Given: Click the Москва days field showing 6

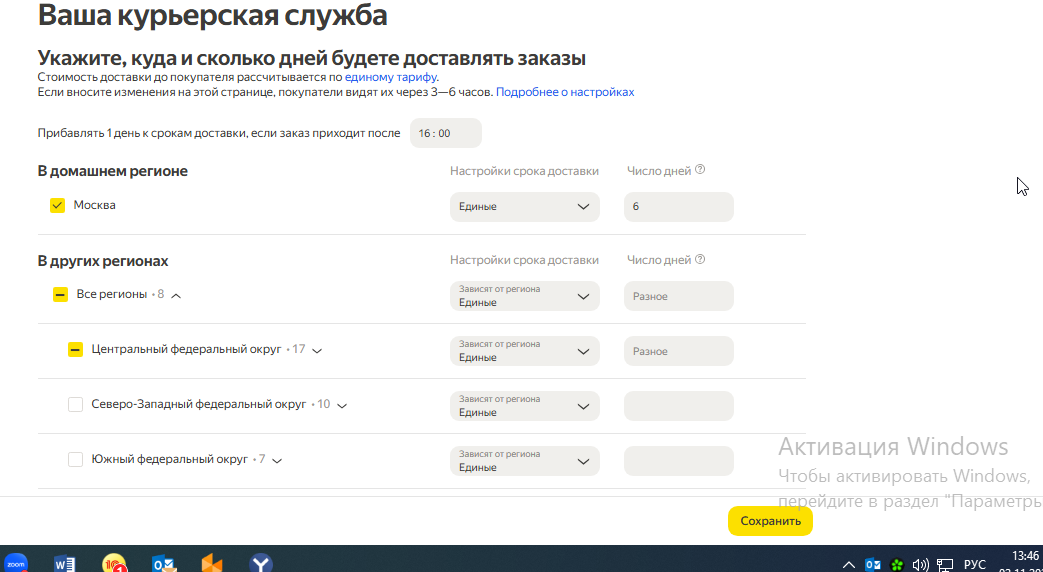Looking at the screenshot, I should (678, 207).
